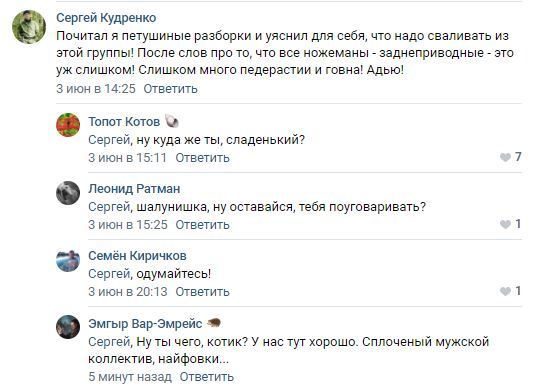The width and height of the screenshot is (536, 392).
Task: Open the '3 июн в 15:25' timestamp link
Action: pos(128,225)
